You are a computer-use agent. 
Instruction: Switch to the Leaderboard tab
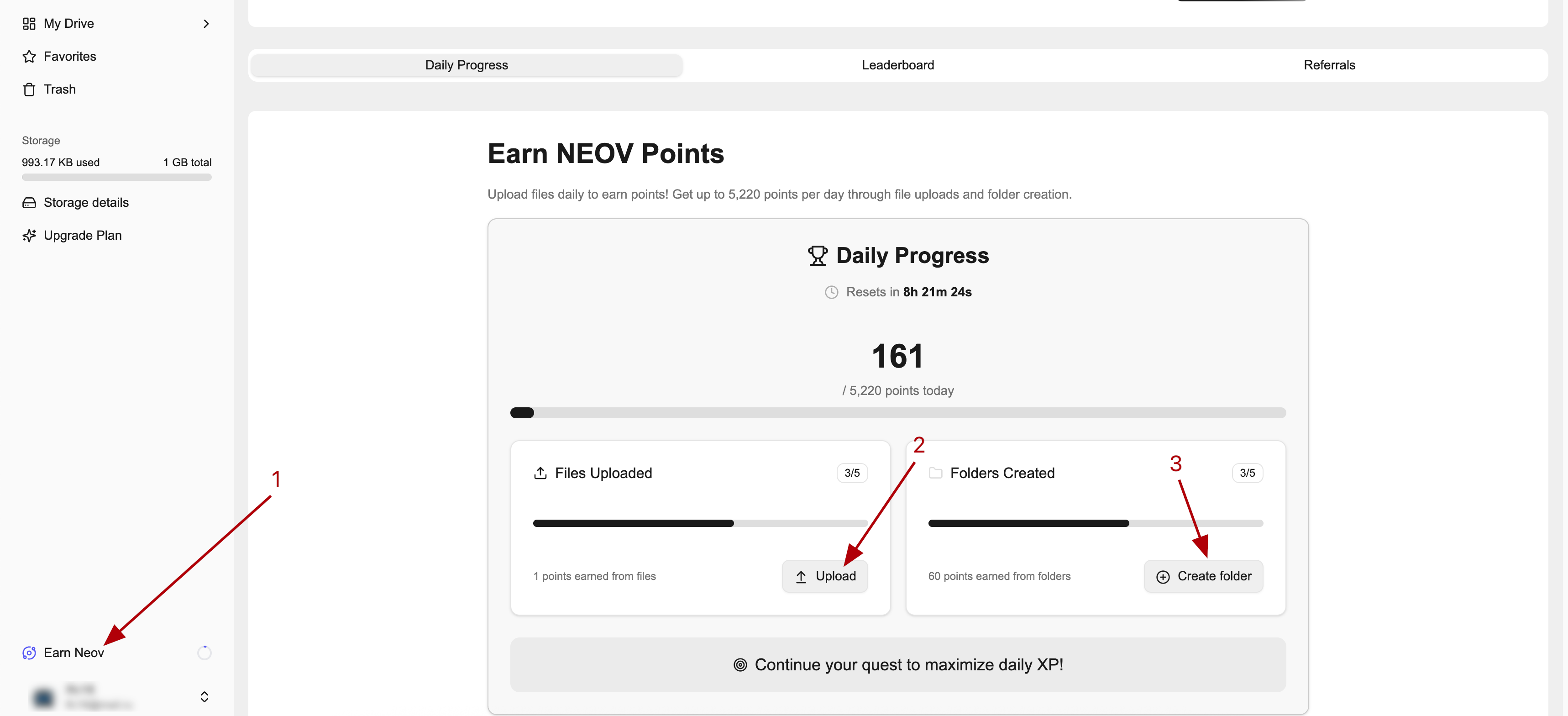[x=897, y=65]
